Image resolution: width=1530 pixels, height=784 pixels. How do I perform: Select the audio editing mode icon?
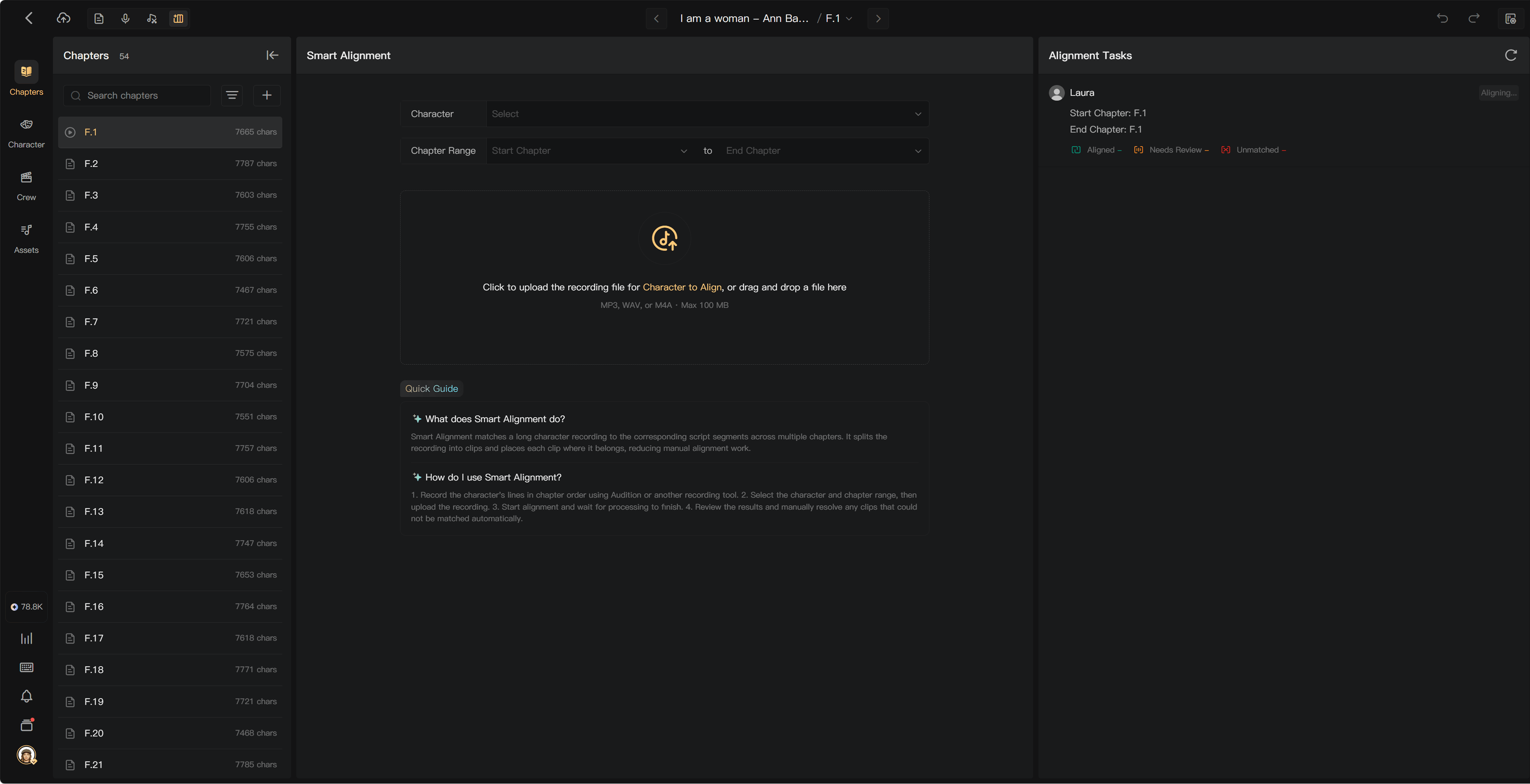click(152, 19)
